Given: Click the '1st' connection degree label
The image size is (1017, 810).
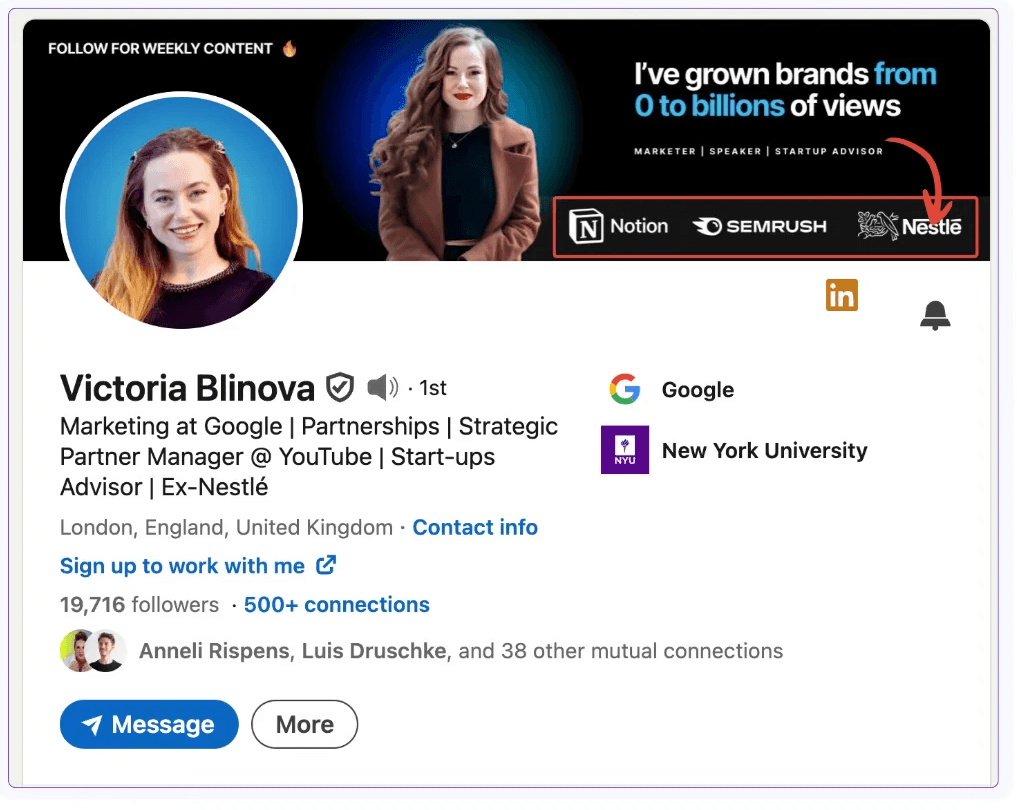Looking at the screenshot, I should [433, 388].
